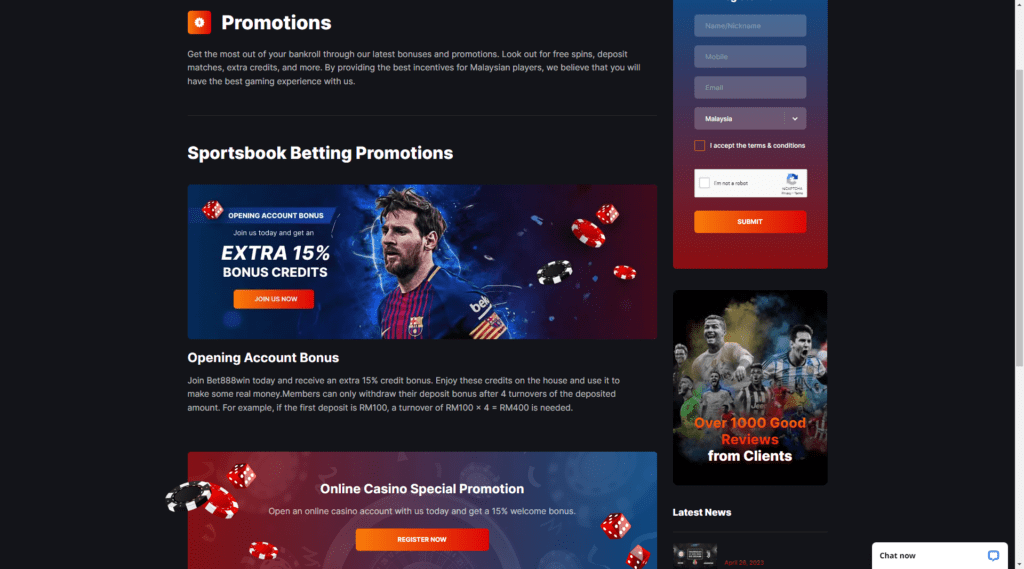
Task: Select the Email input field
Action: (750, 88)
